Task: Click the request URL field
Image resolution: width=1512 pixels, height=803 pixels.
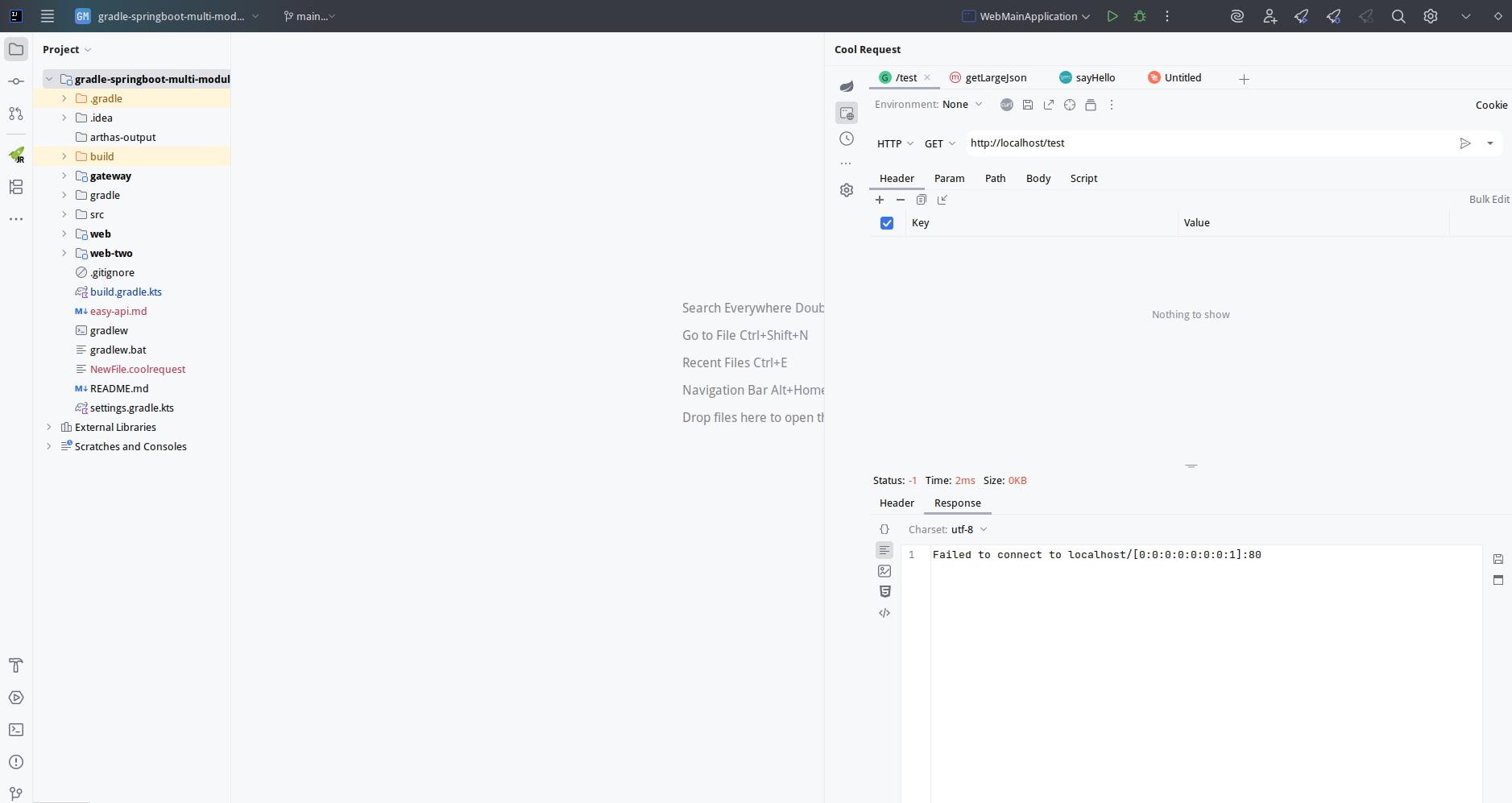Action: (1168, 143)
